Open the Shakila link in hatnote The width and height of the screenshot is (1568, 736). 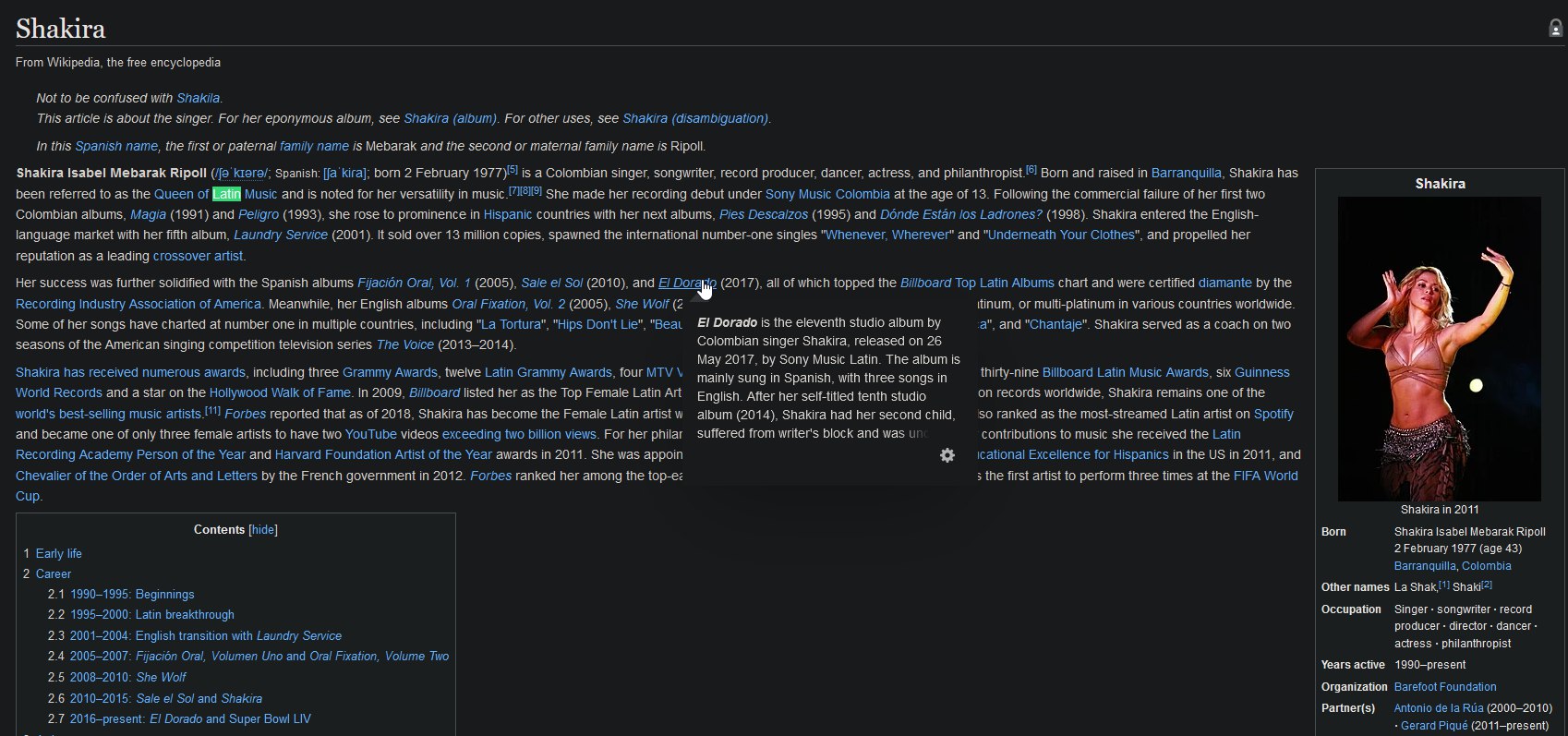click(199, 98)
